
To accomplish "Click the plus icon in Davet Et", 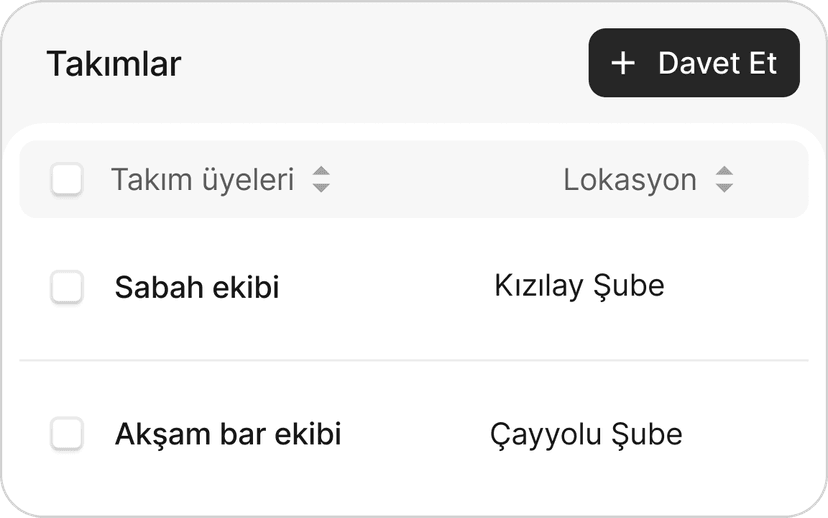I will pos(623,63).
